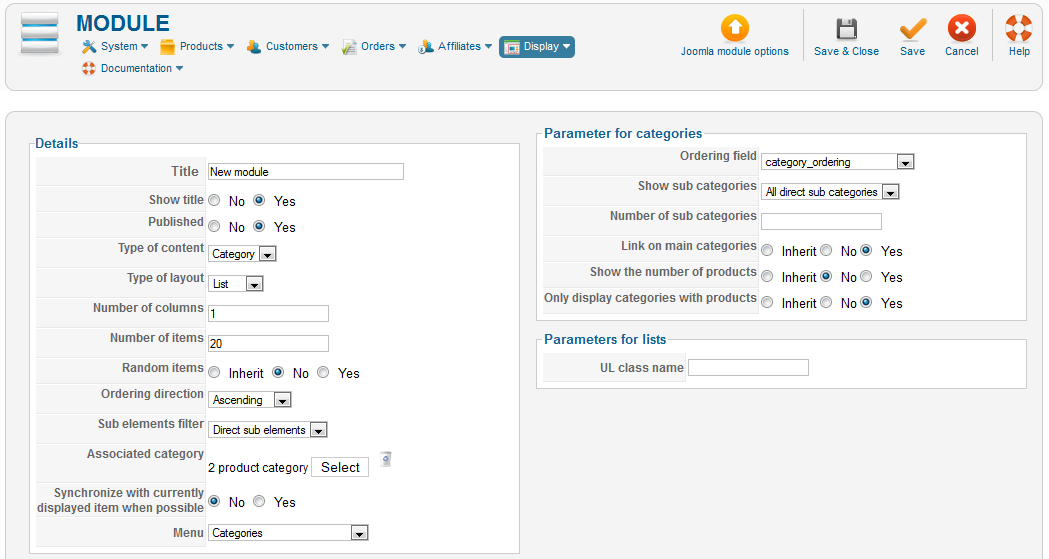Image resolution: width=1049 pixels, height=559 pixels.
Task: Set Show title to No
Action: 215,201
